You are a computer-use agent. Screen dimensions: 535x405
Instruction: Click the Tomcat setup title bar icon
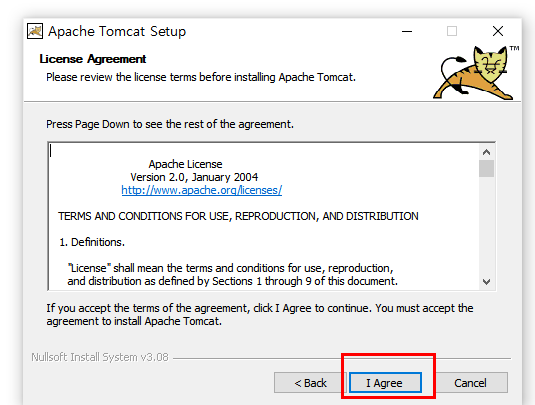35,31
